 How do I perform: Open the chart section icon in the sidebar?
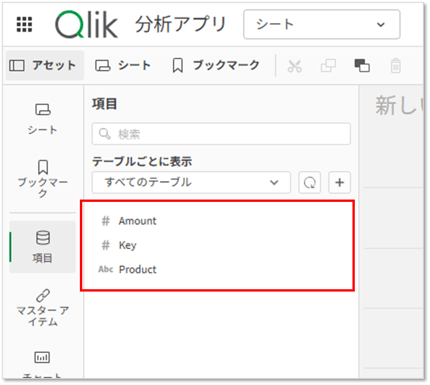coord(42,357)
